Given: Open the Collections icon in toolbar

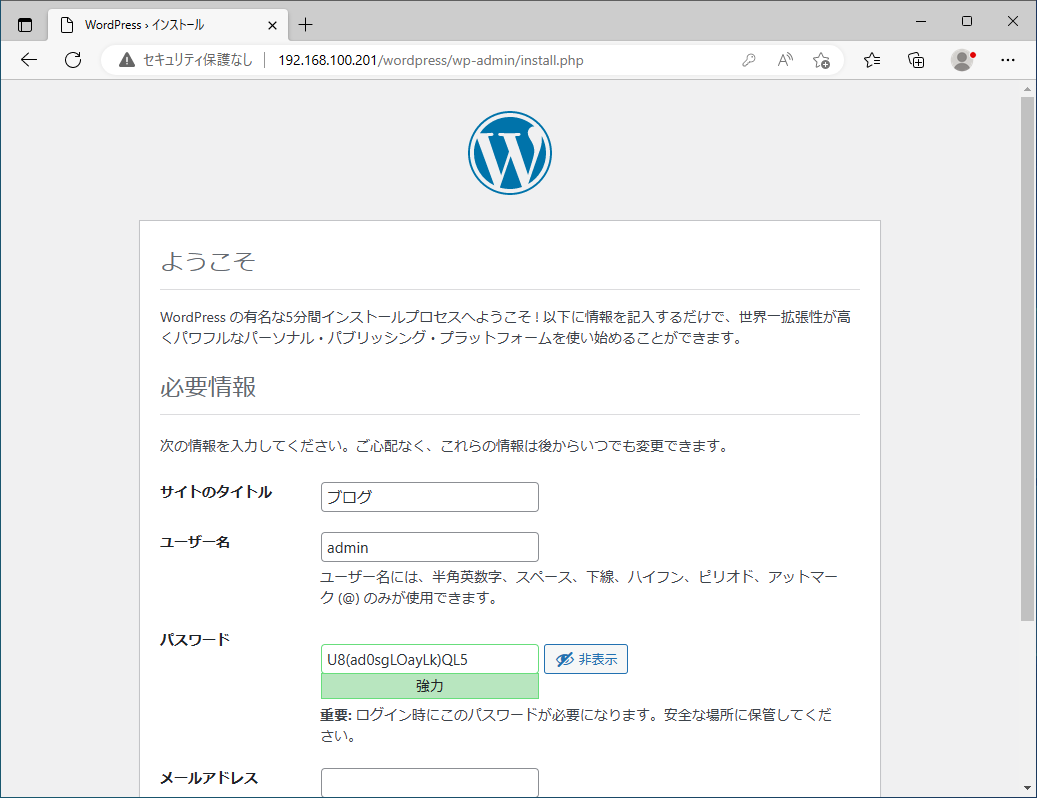Looking at the screenshot, I should tap(916, 60).
